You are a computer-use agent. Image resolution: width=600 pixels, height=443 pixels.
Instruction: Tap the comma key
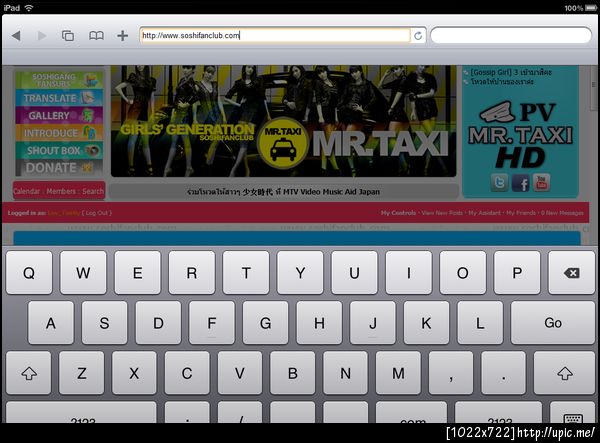point(451,373)
